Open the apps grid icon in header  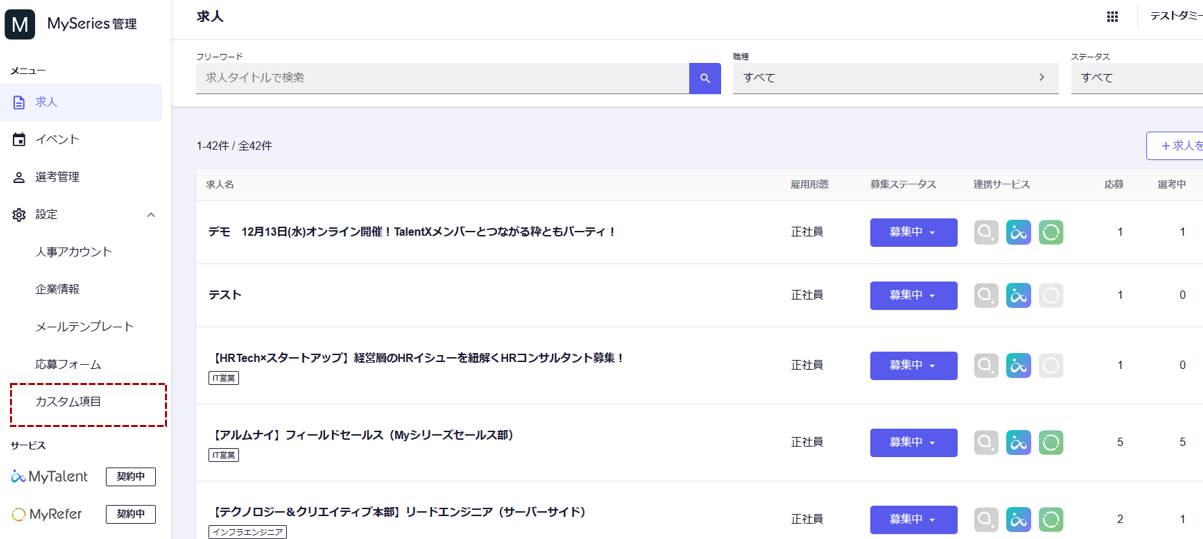point(1112,16)
